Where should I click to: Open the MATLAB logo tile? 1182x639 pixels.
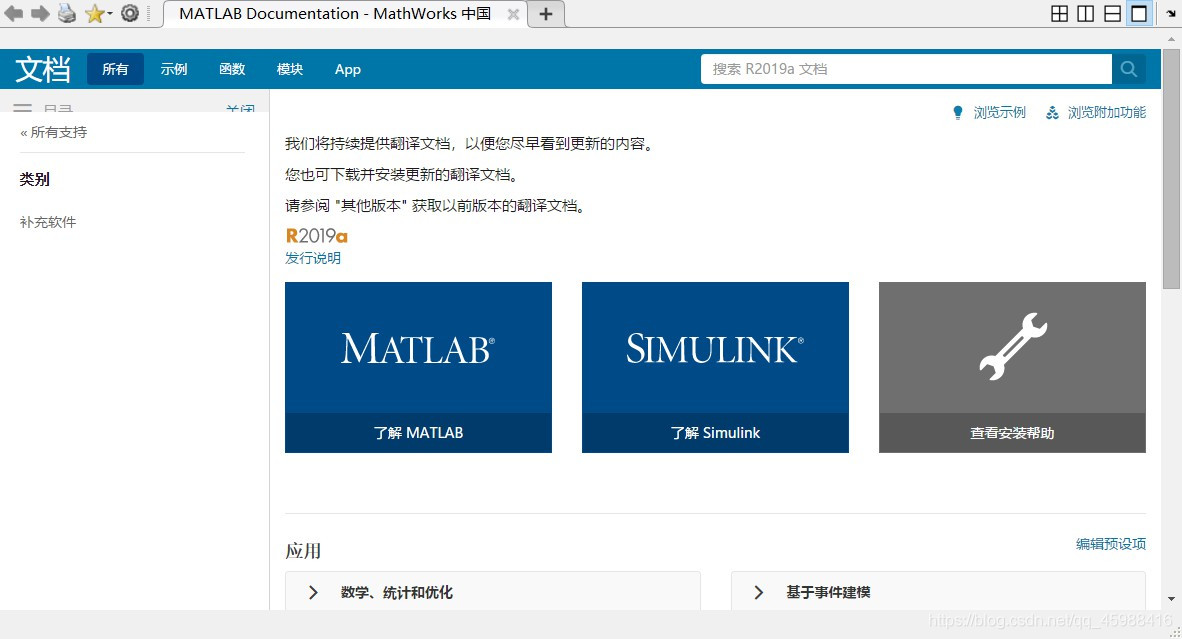[x=418, y=347]
